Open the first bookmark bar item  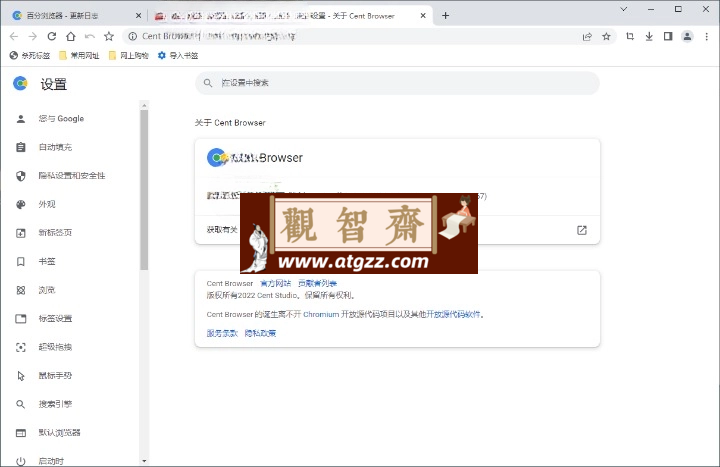30,56
